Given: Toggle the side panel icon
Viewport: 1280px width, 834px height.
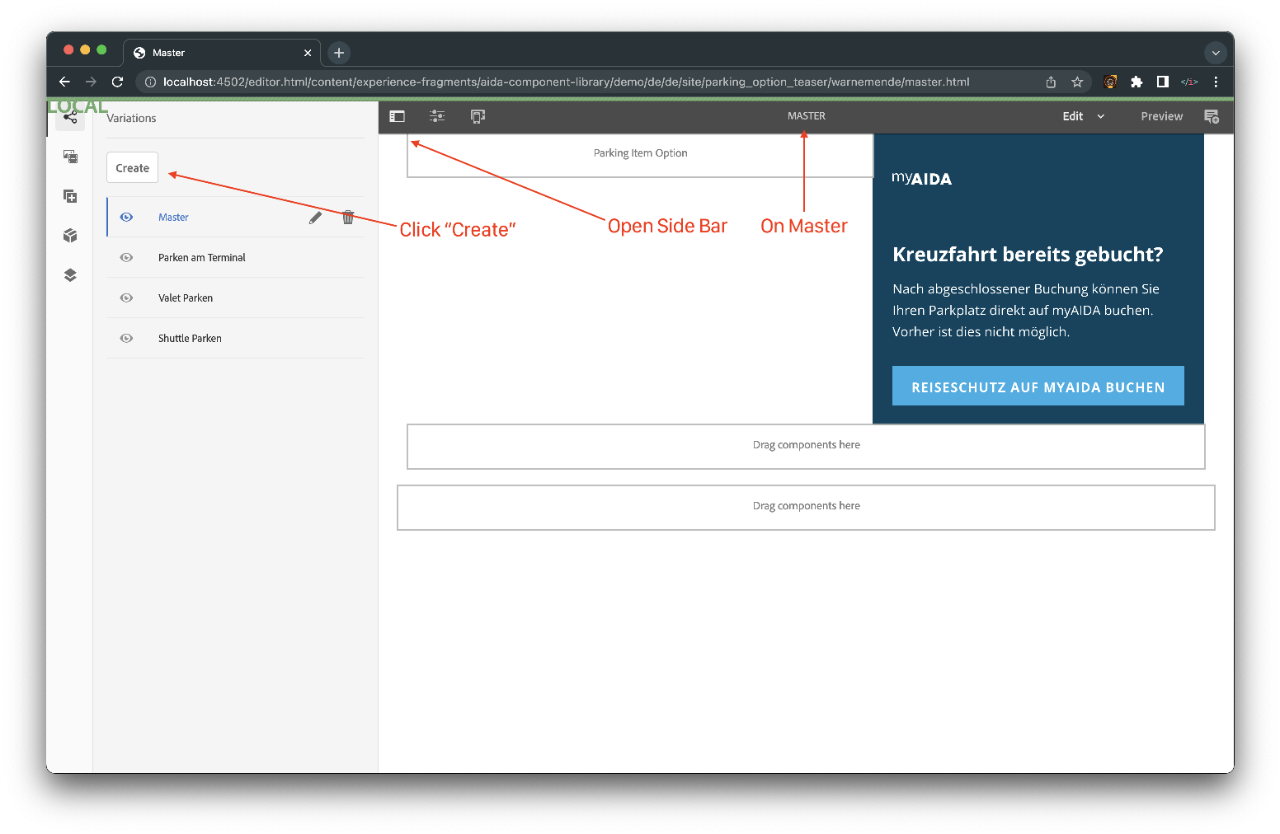Looking at the screenshot, I should [x=397, y=116].
